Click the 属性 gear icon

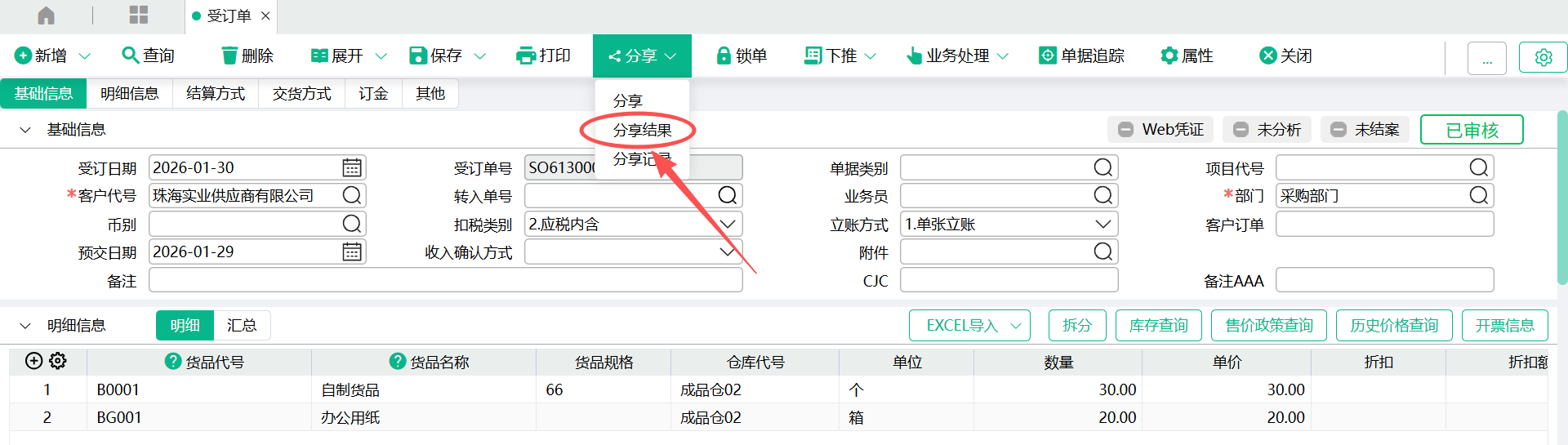(1169, 56)
